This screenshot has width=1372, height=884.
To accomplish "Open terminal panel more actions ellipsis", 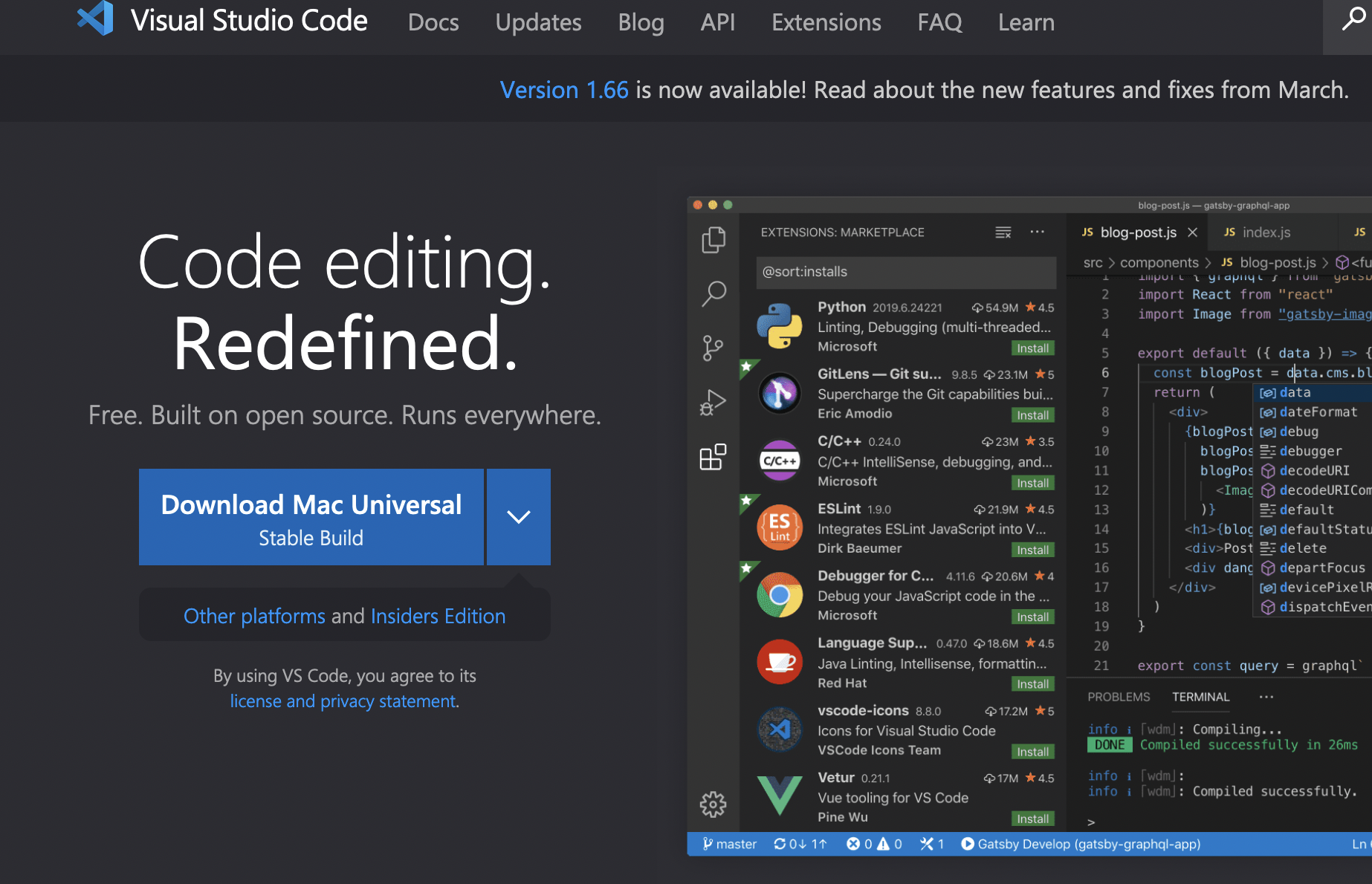I will tap(1266, 697).
